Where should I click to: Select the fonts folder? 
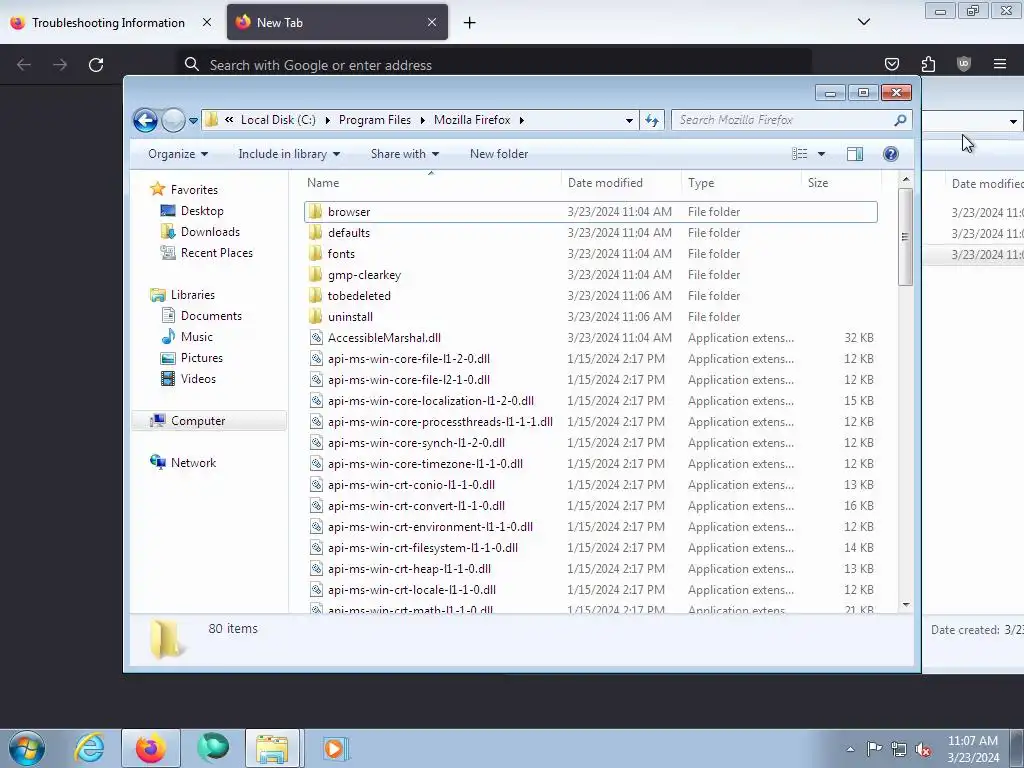(590, 253)
